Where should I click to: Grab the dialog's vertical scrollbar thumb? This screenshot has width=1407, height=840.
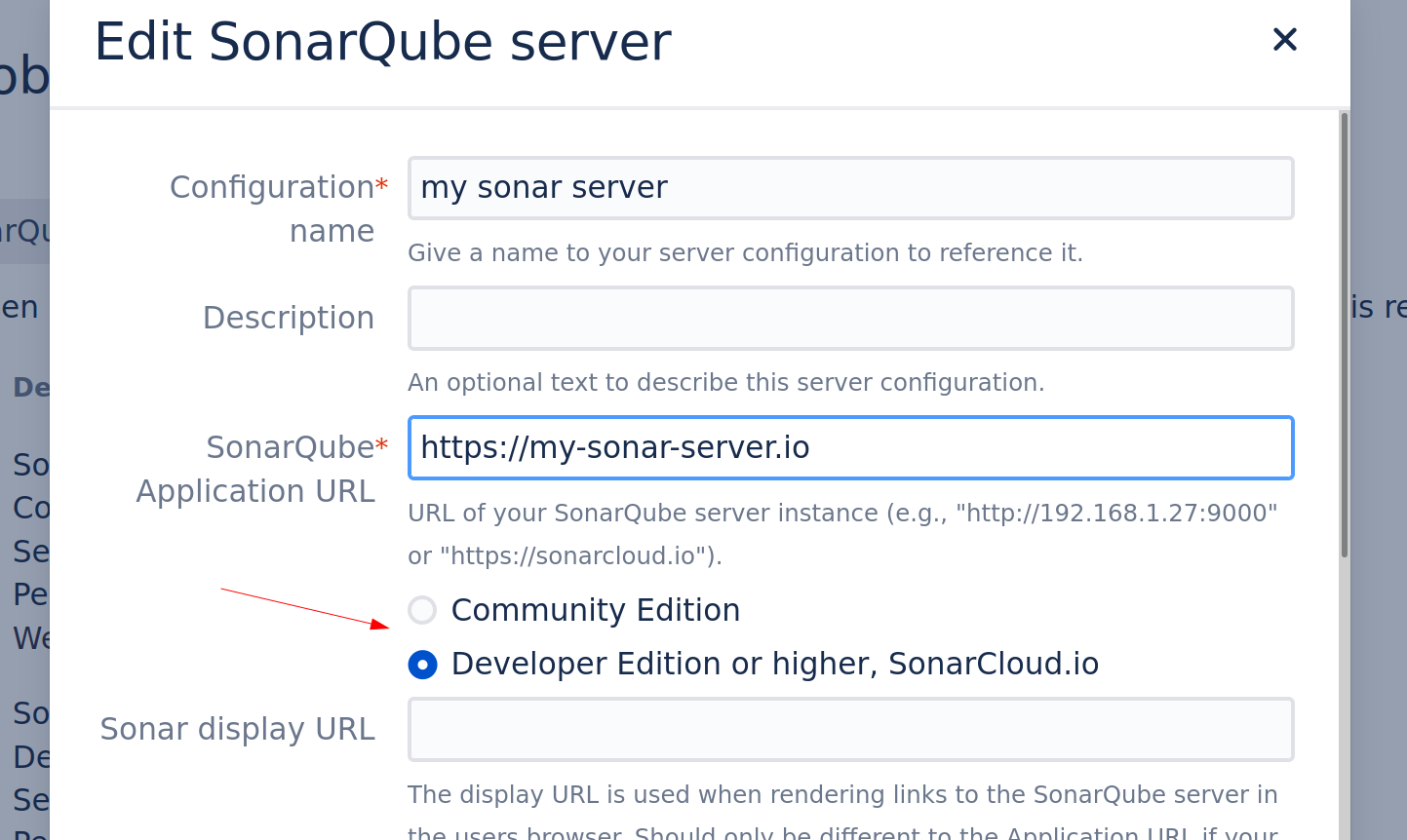(1344, 331)
